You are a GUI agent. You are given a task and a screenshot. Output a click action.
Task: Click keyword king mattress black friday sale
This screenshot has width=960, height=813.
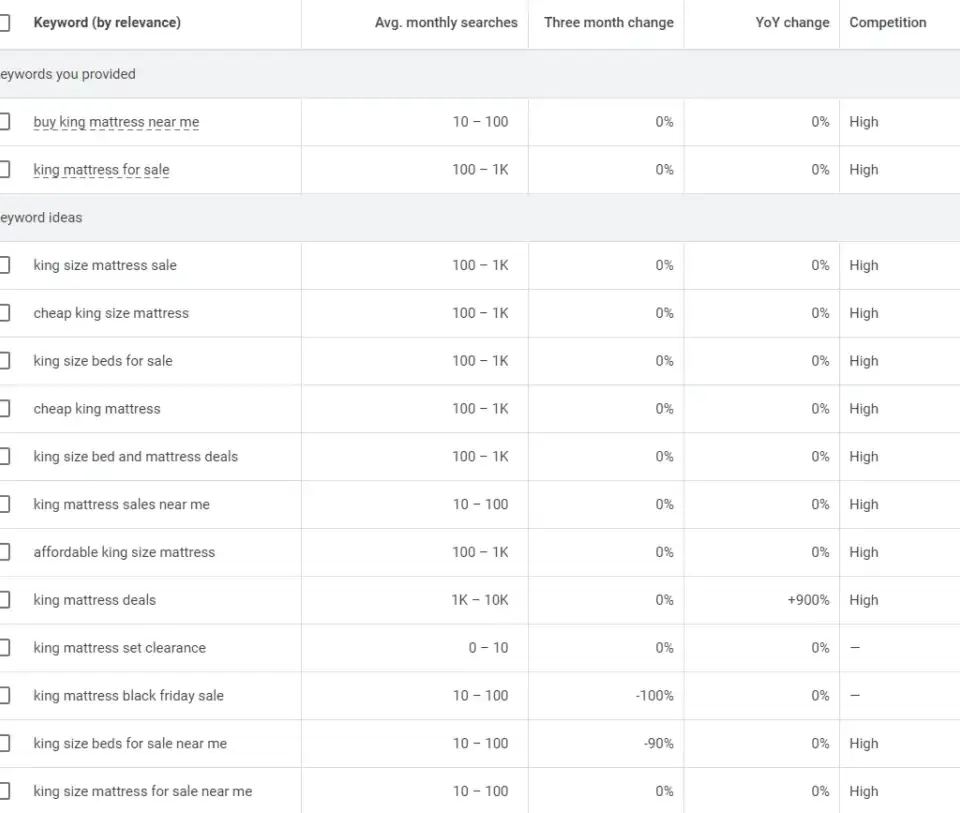click(x=129, y=695)
